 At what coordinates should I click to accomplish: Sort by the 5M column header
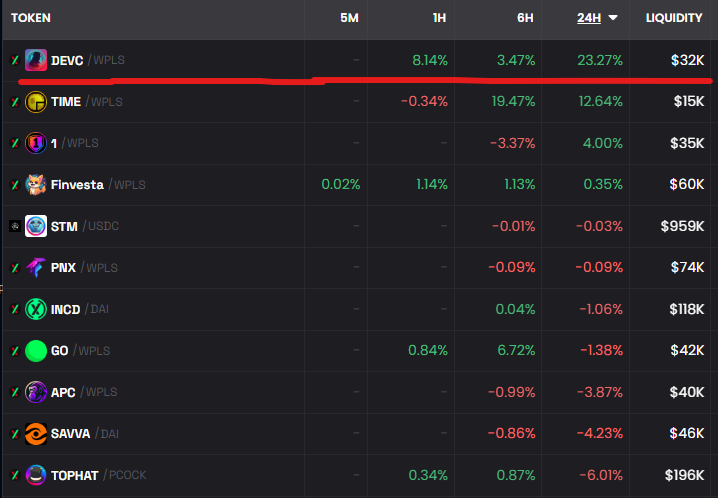pyautogui.click(x=349, y=18)
